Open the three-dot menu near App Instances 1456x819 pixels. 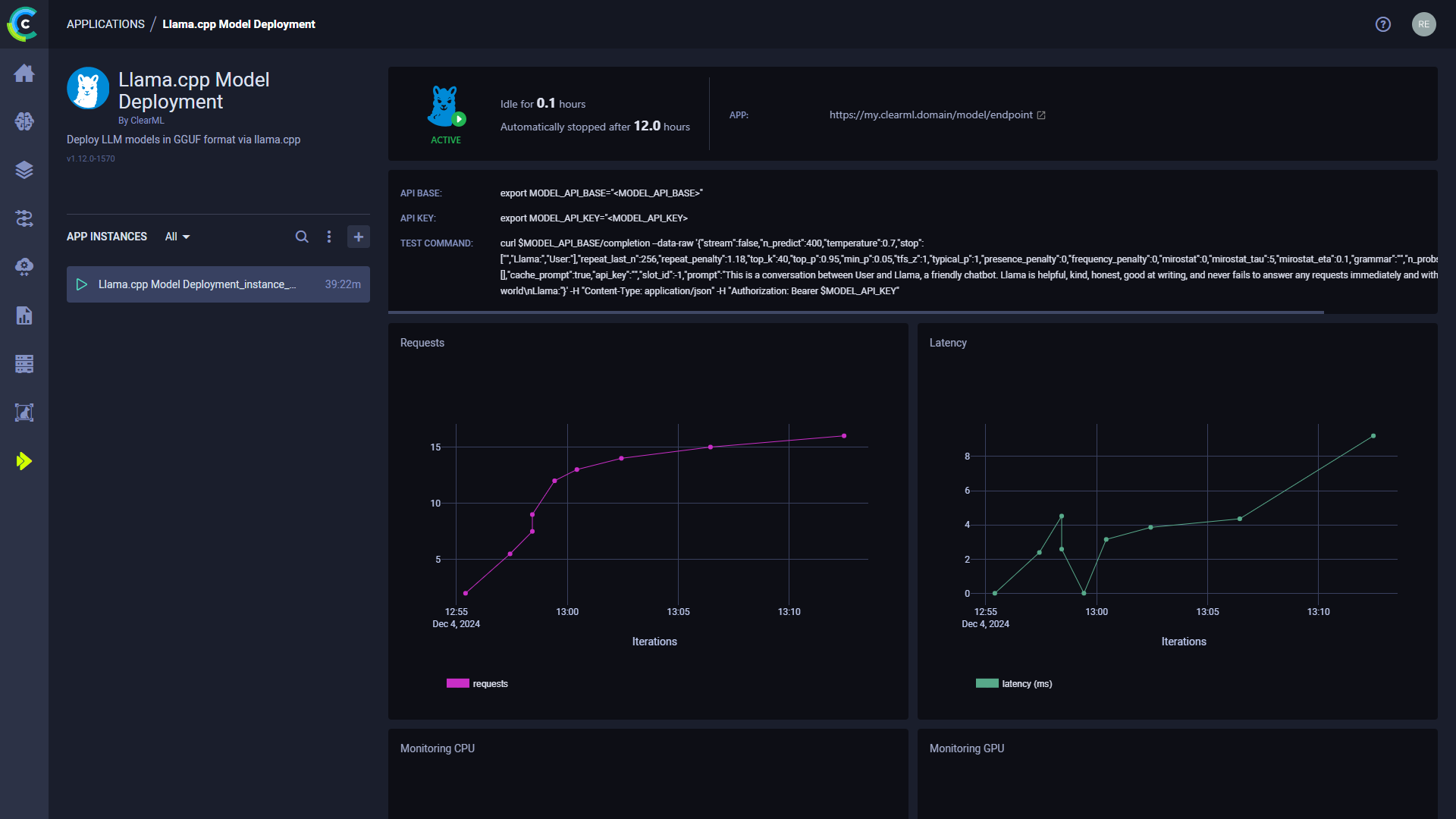[x=329, y=237]
